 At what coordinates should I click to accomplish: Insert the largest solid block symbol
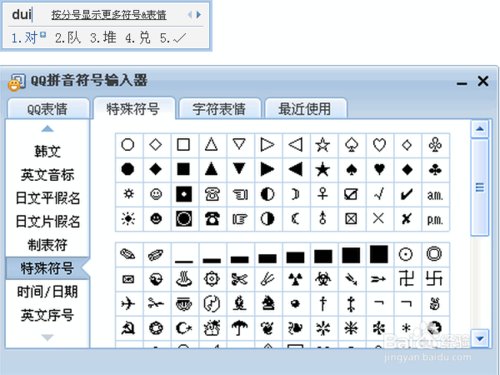point(379,254)
